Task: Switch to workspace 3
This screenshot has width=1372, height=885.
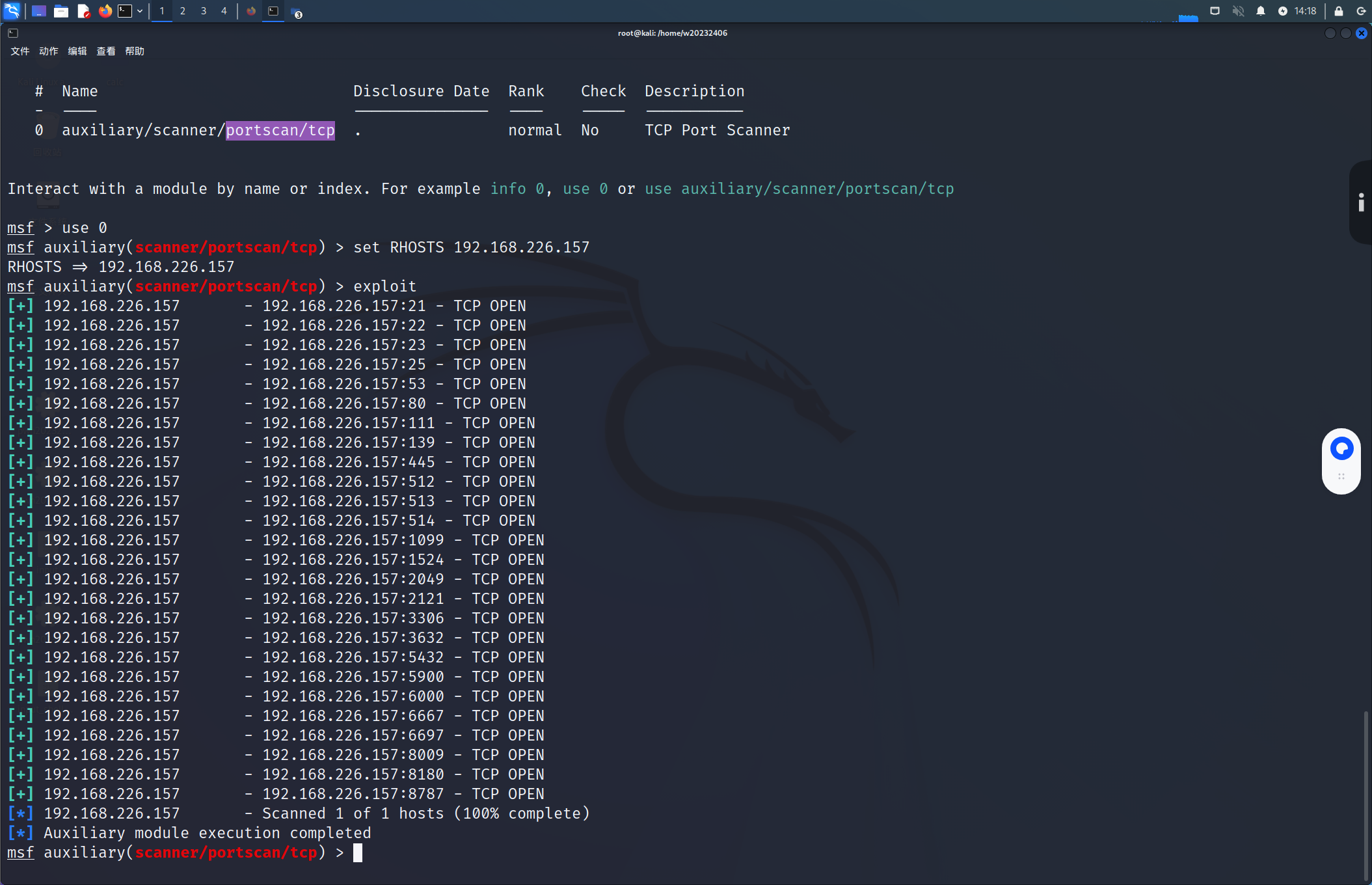Action: click(x=204, y=11)
